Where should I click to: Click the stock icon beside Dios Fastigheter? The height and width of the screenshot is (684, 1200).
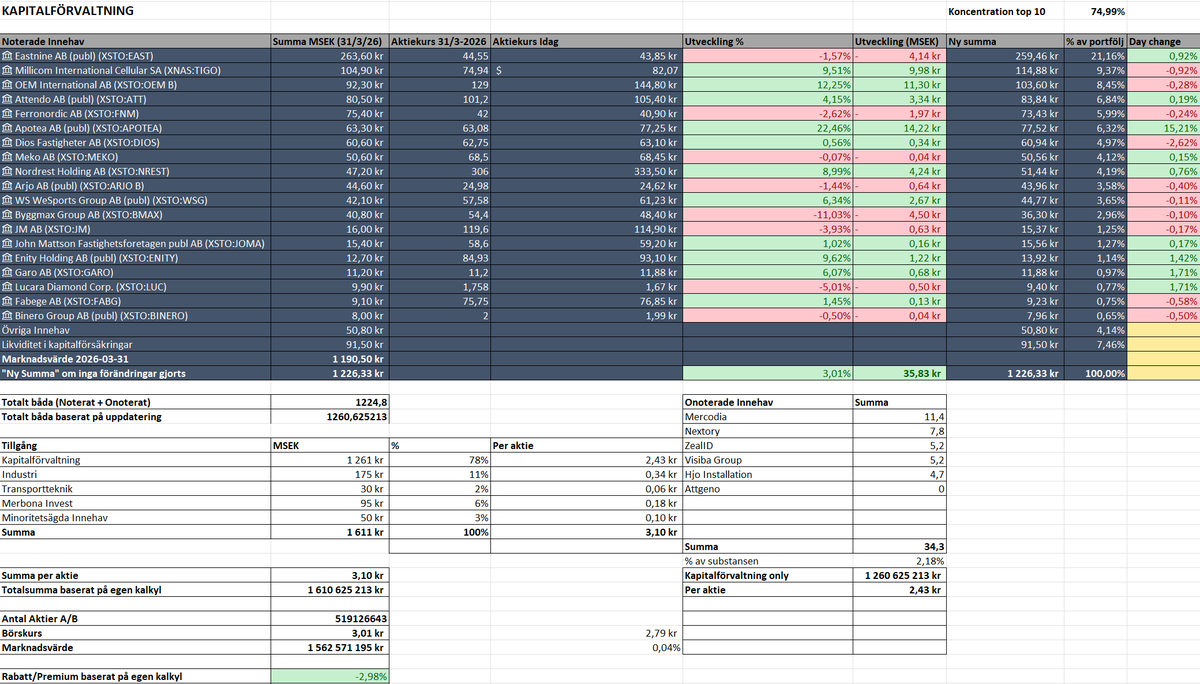pyautogui.click(x=7, y=143)
